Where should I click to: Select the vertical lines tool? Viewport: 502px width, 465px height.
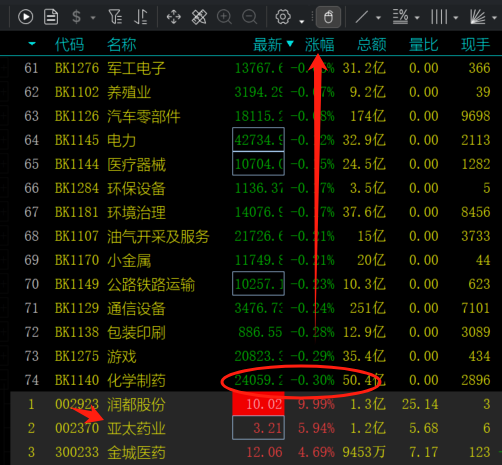439,17
